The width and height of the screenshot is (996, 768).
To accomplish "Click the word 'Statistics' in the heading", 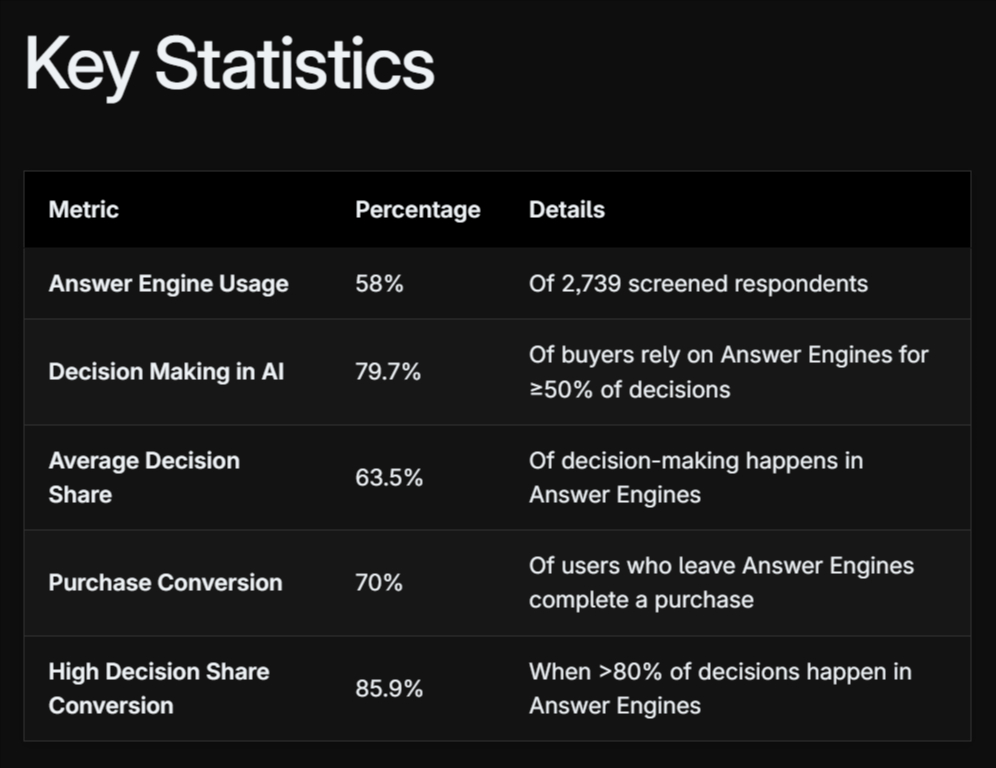I will (x=294, y=64).
